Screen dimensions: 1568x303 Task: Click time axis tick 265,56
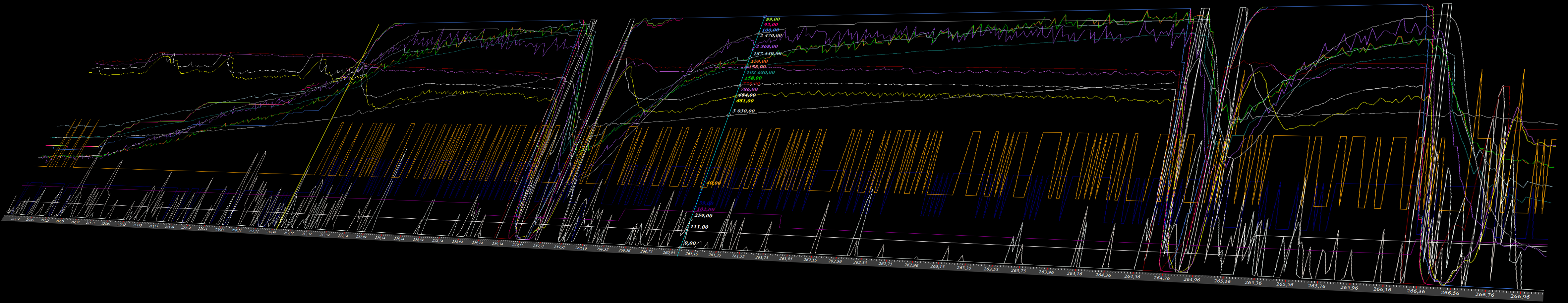pyautogui.click(x=1285, y=285)
